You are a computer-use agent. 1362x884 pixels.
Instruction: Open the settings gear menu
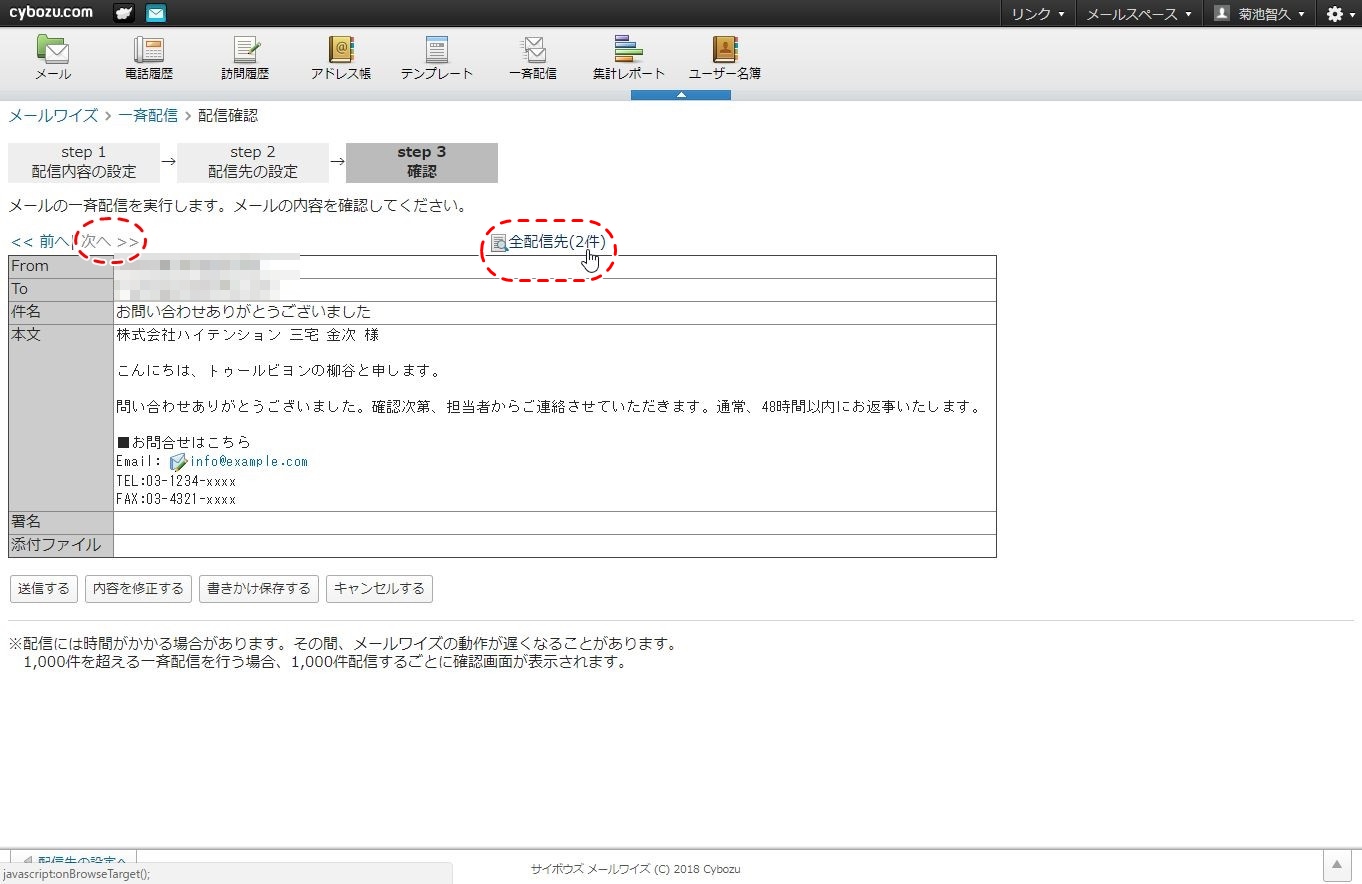(x=1338, y=14)
